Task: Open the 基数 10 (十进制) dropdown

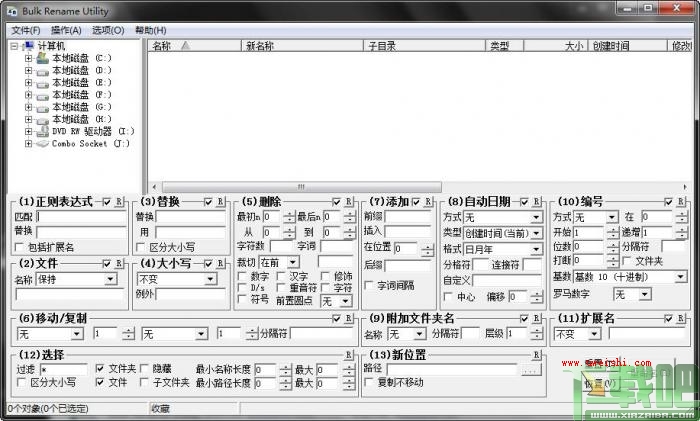Action: pos(680,277)
